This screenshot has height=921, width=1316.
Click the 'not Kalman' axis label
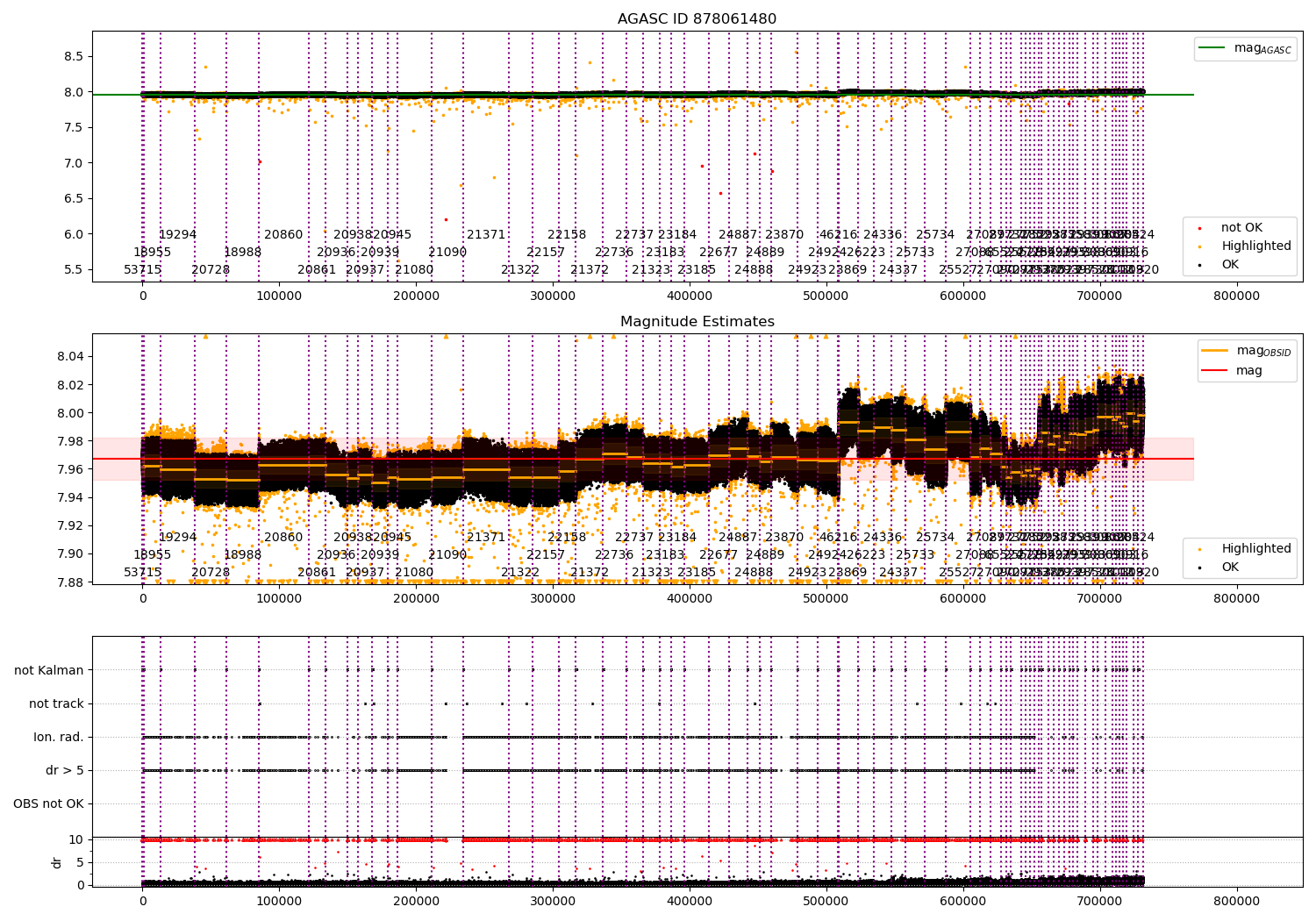click(x=49, y=670)
